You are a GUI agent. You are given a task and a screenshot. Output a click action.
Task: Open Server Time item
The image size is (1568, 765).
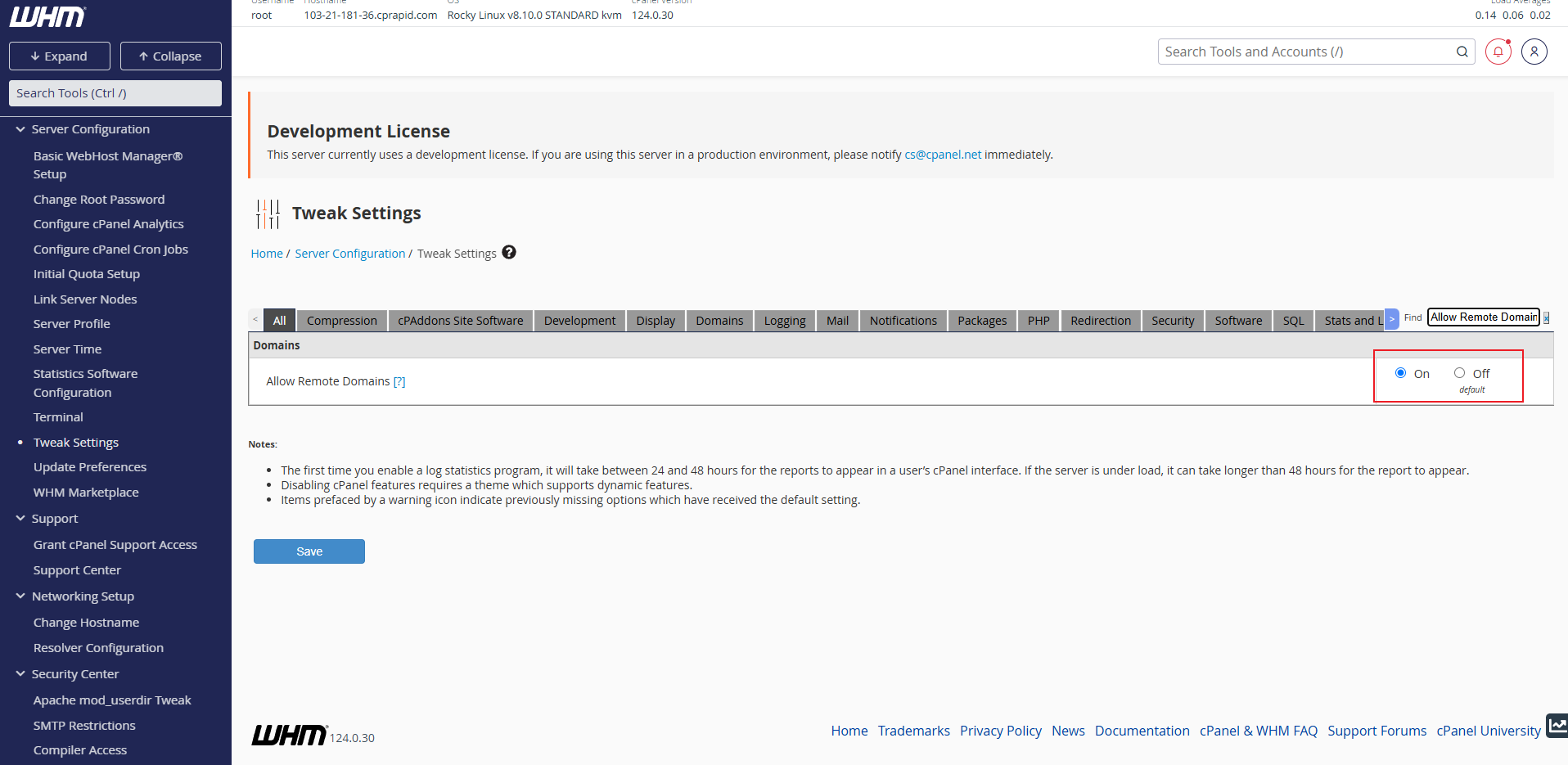click(67, 349)
